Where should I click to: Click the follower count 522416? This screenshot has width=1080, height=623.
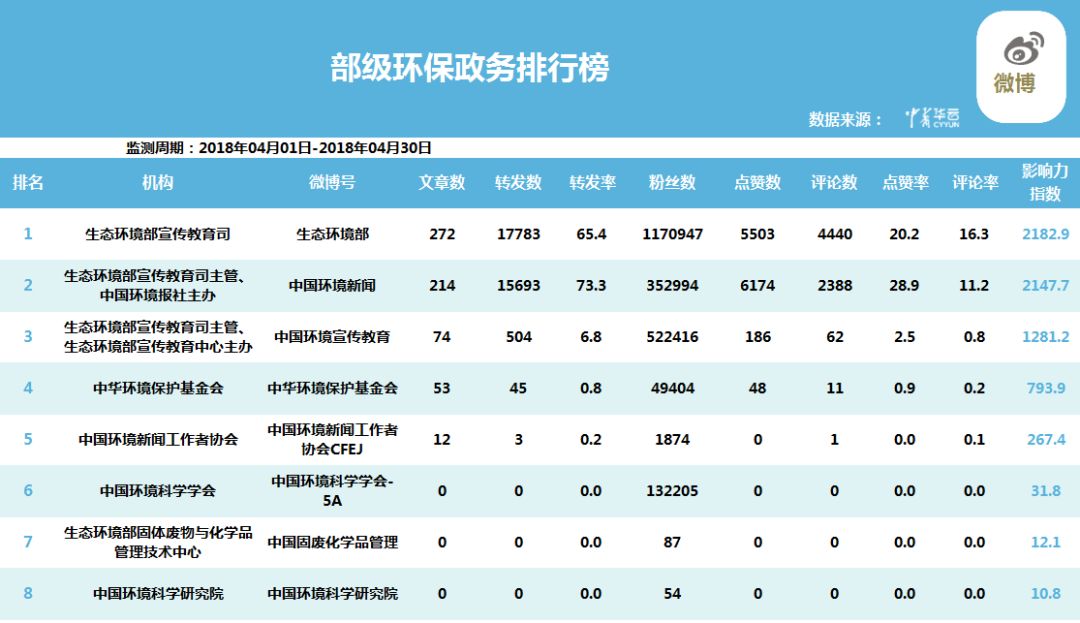pos(672,337)
